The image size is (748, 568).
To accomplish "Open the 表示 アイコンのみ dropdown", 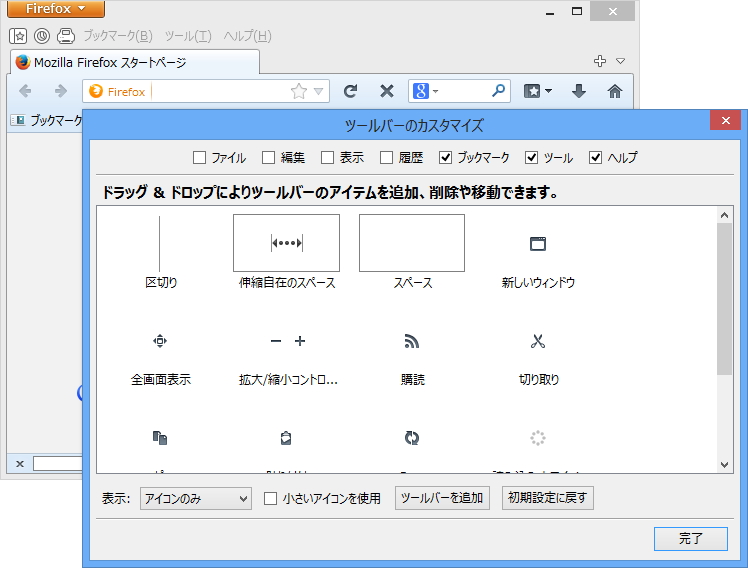I will (x=196, y=498).
